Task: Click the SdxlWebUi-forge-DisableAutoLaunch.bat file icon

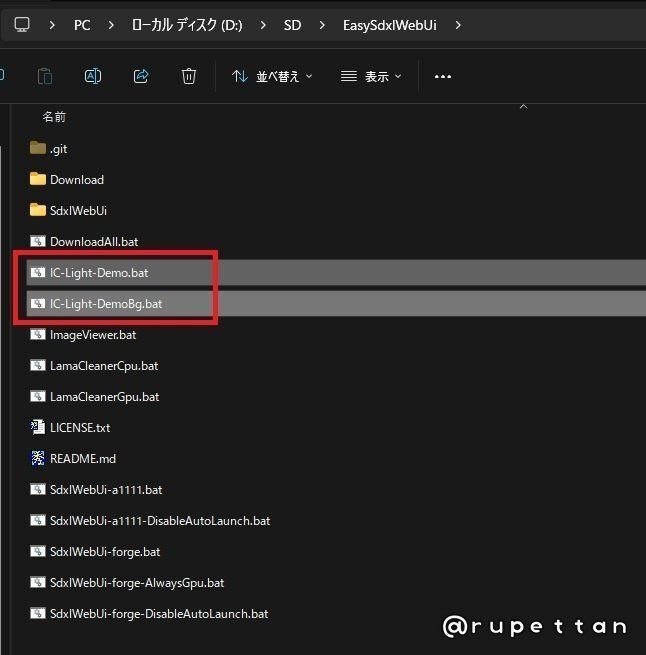Action: point(38,613)
